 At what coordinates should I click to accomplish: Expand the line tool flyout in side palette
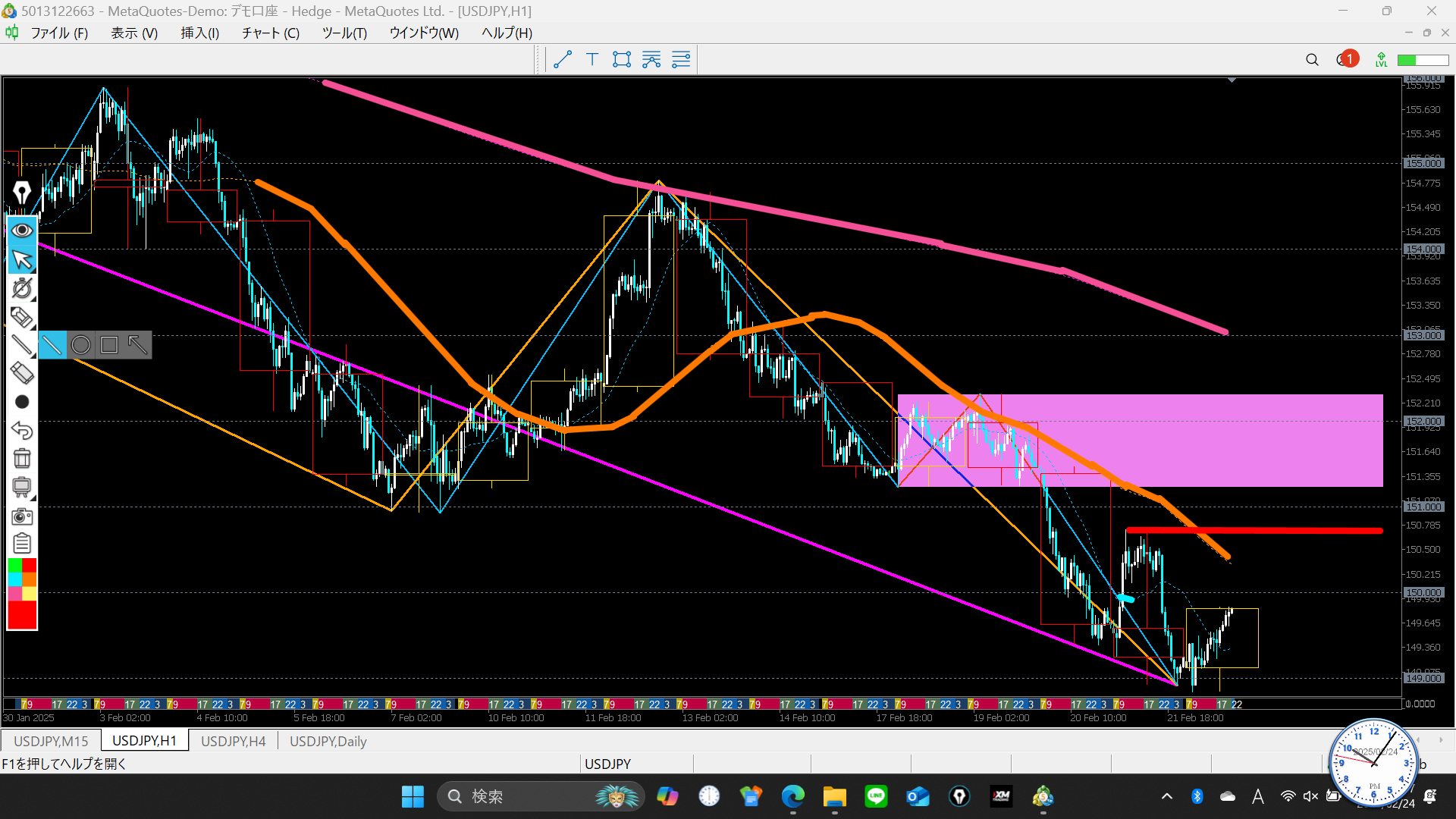coord(22,345)
